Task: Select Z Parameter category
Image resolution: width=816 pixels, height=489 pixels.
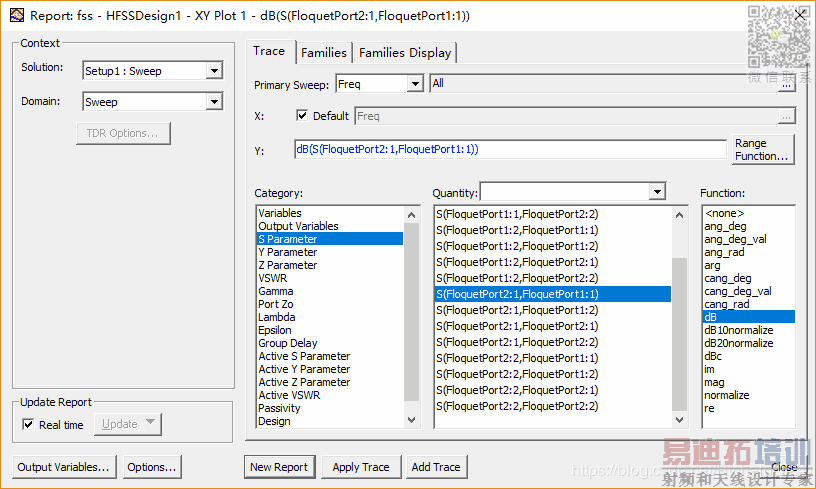Action: click(287, 265)
